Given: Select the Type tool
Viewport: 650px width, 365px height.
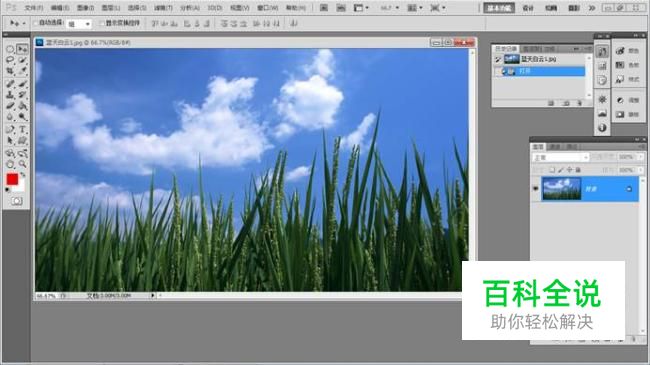Looking at the screenshot, I should [x=22, y=130].
